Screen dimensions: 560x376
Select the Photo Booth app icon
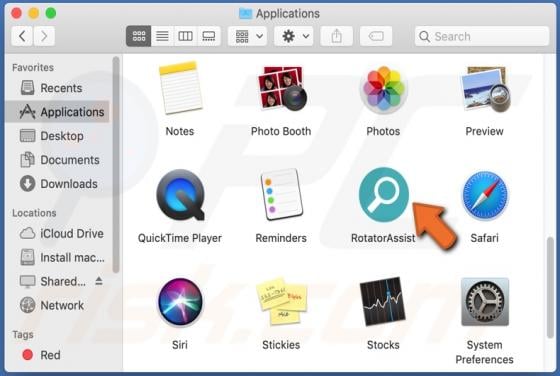click(282, 89)
